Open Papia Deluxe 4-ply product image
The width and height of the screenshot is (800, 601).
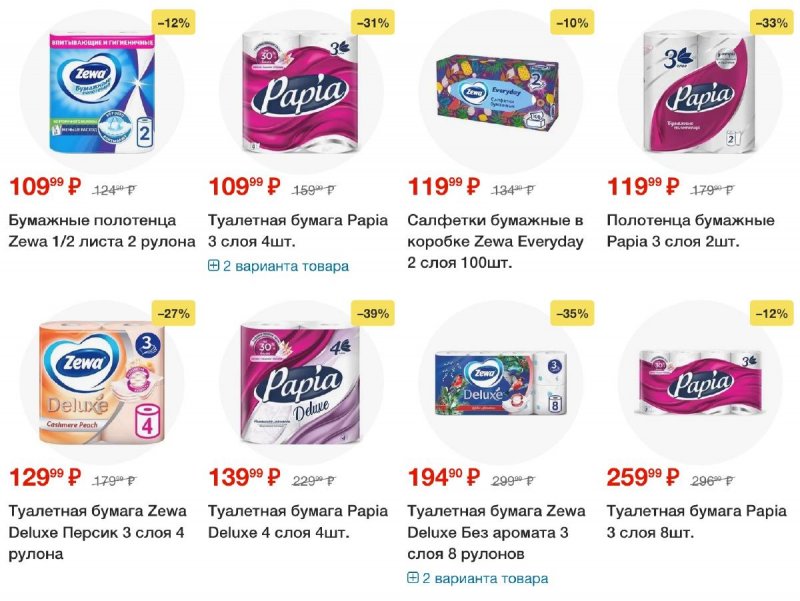point(301,383)
